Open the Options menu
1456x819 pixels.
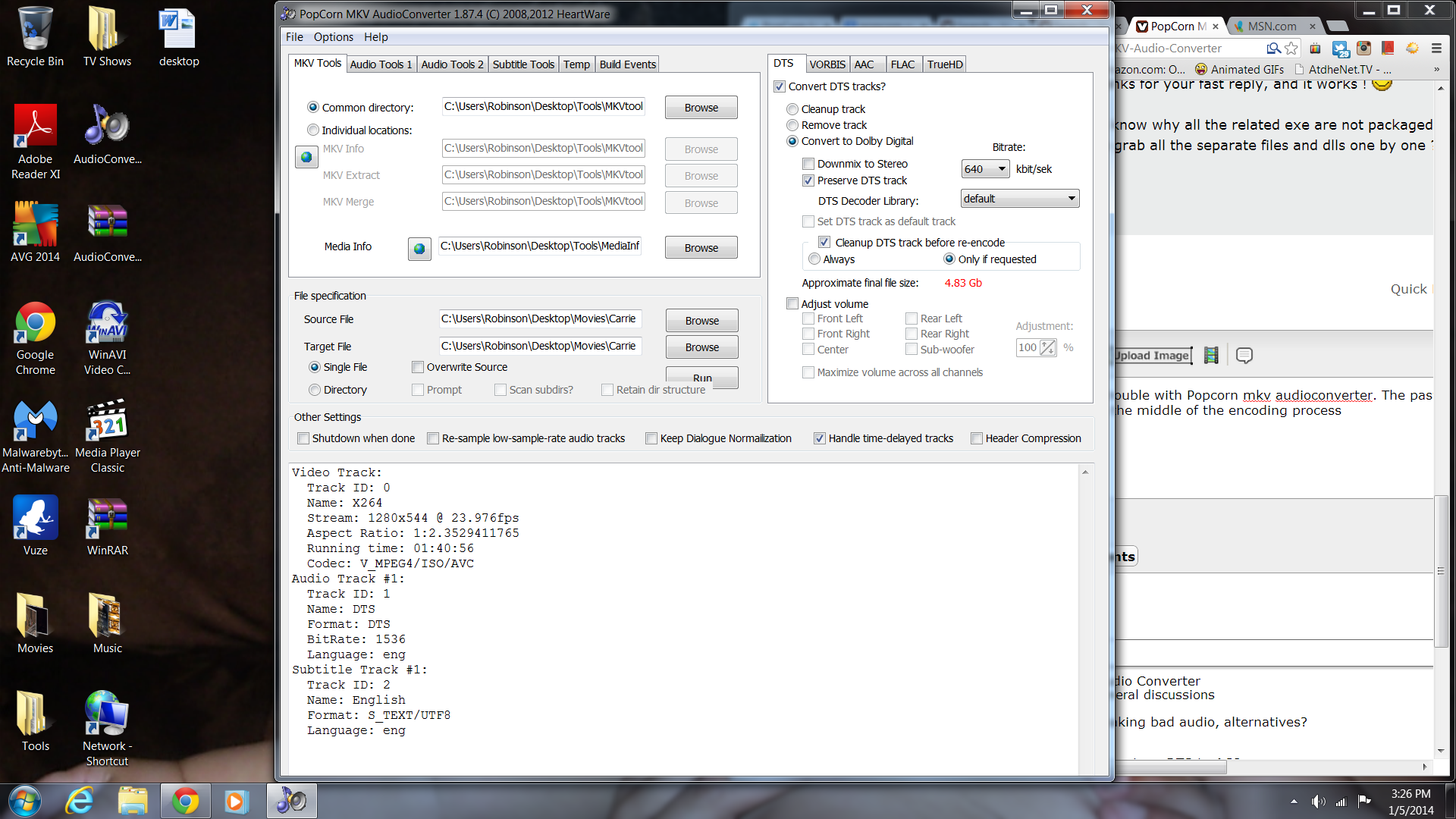(x=333, y=37)
